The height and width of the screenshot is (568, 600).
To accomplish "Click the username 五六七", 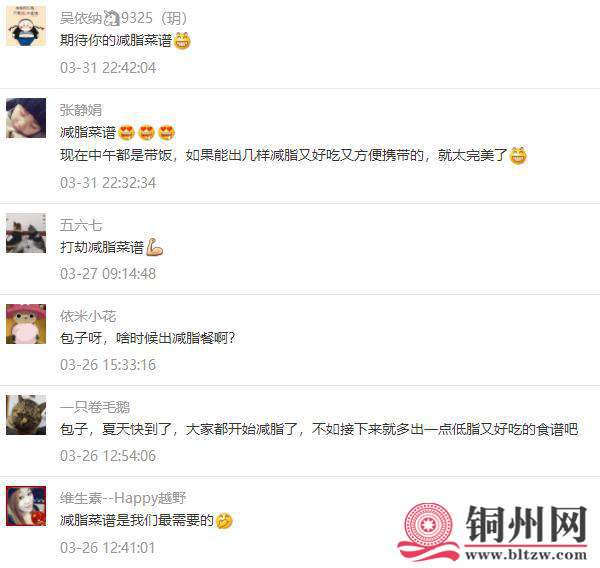I will (x=81, y=225).
